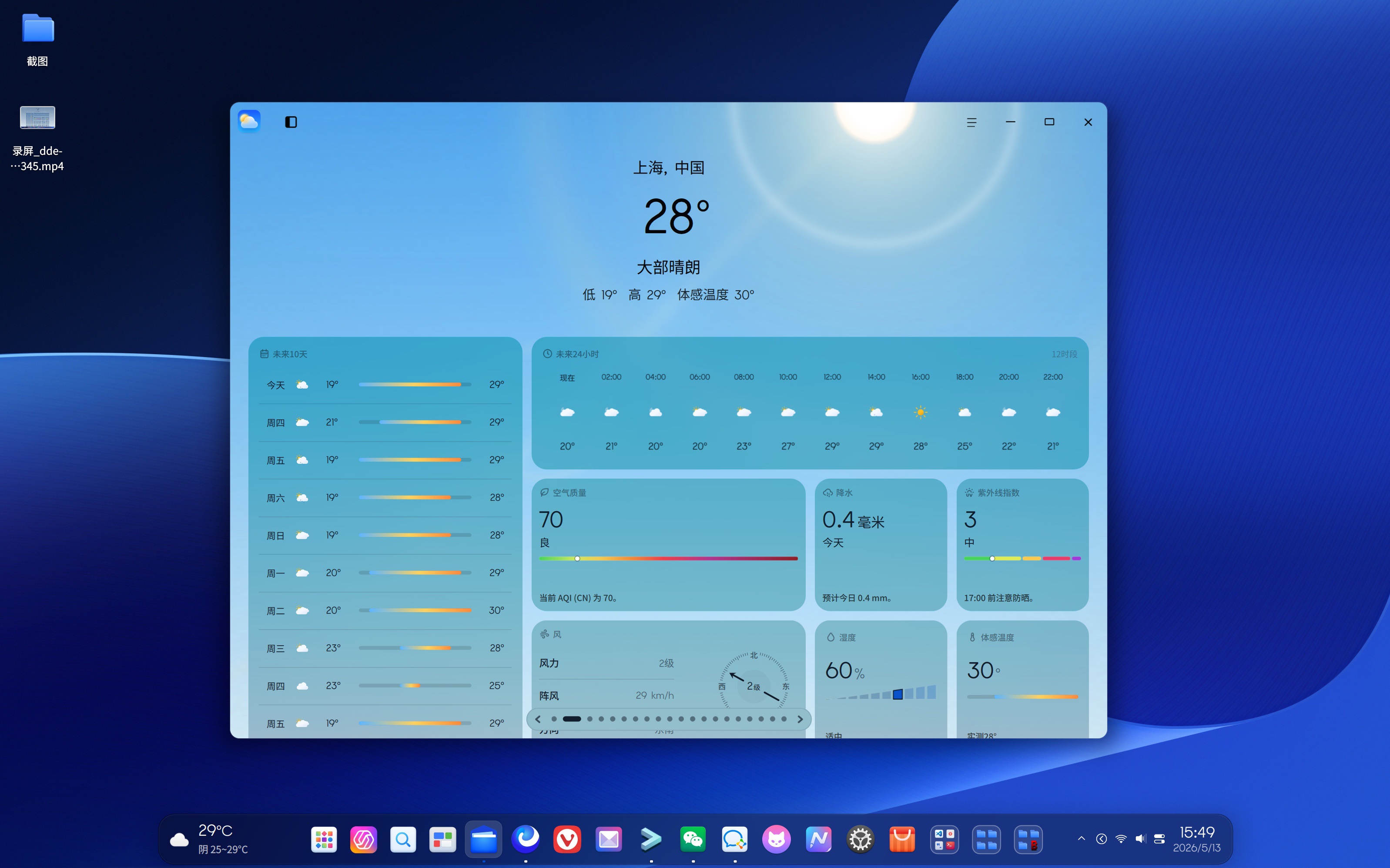Image resolution: width=1390 pixels, height=868 pixels.
Task: Open system settings gear in dock
Action: click(860, 840)
